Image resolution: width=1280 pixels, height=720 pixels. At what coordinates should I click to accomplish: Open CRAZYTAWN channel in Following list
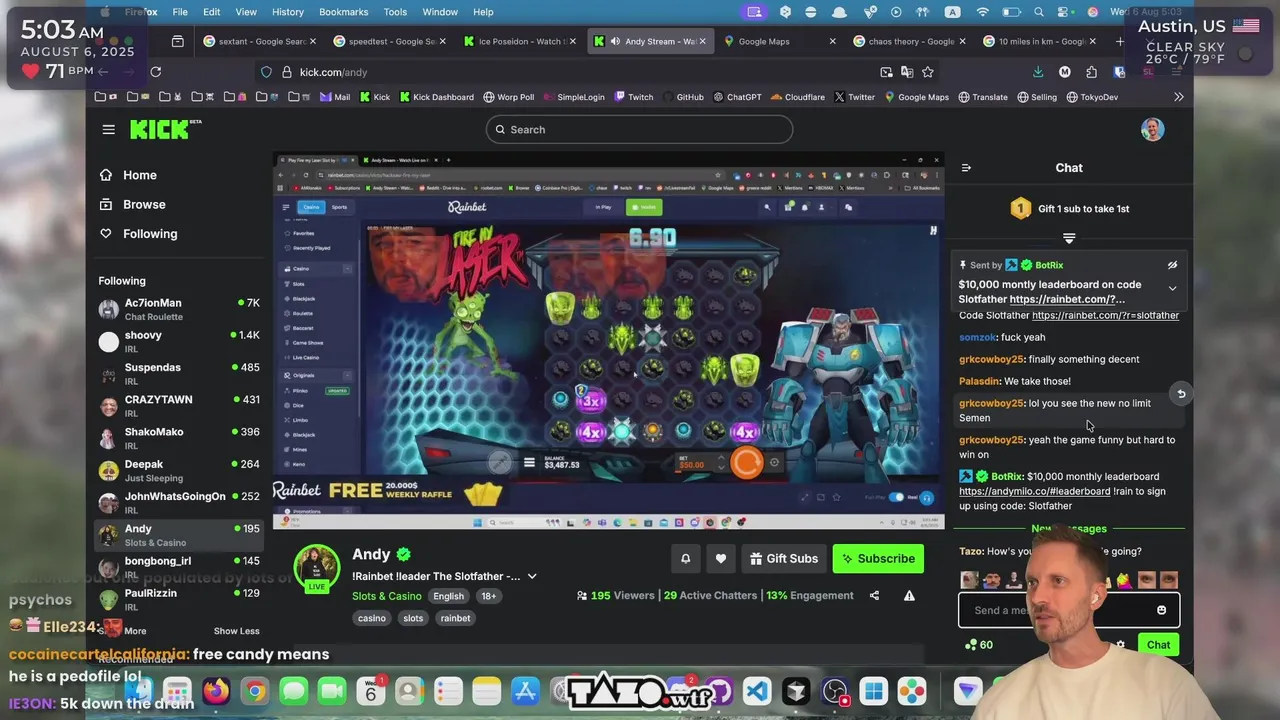pyautogui.click(x=178, y=406)
